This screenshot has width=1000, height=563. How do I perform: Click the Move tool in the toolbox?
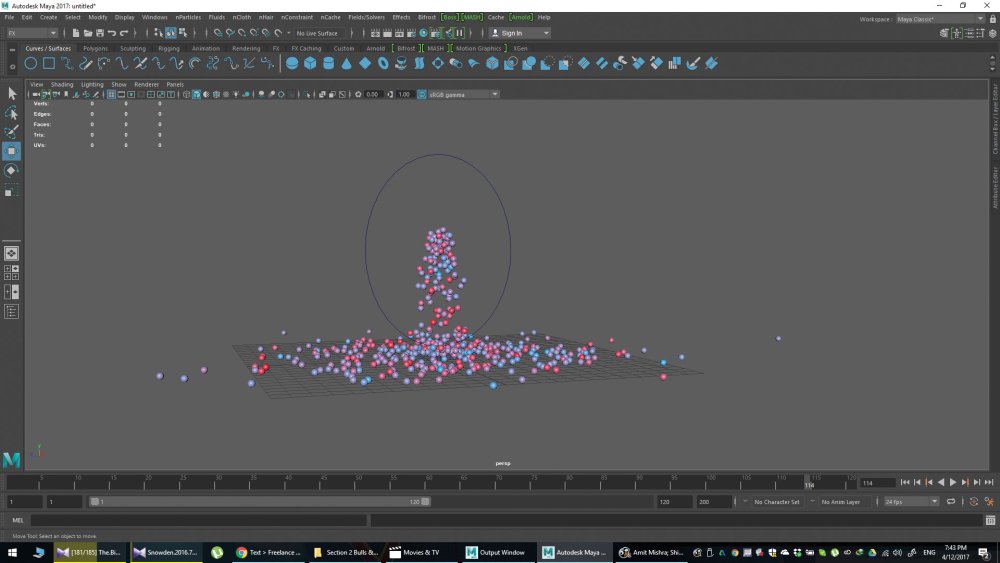11,151
